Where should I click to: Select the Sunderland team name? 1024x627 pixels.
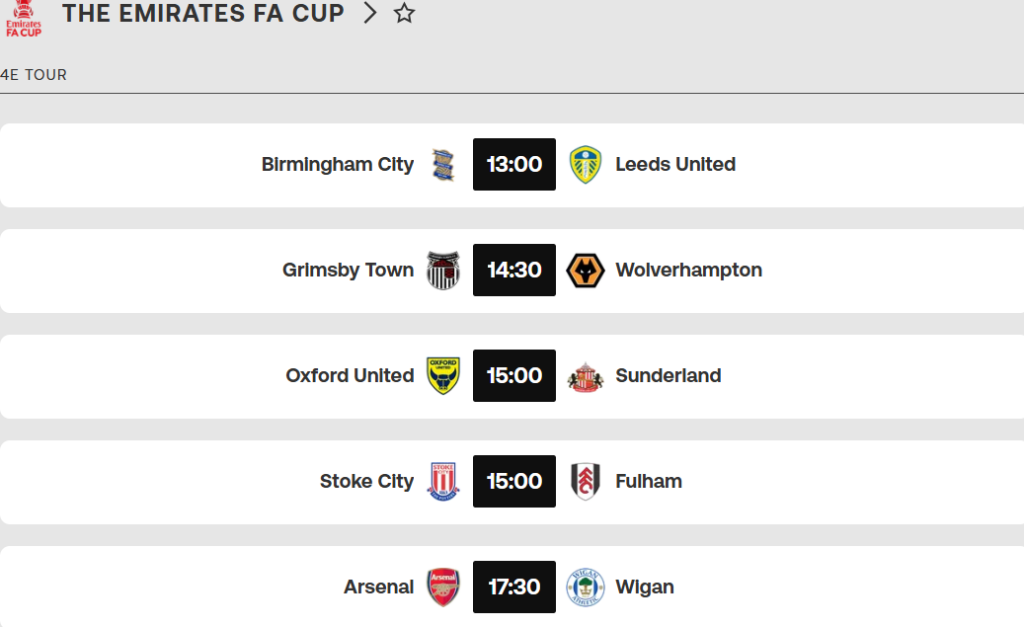pyautogui.click(x=668, y=376)
